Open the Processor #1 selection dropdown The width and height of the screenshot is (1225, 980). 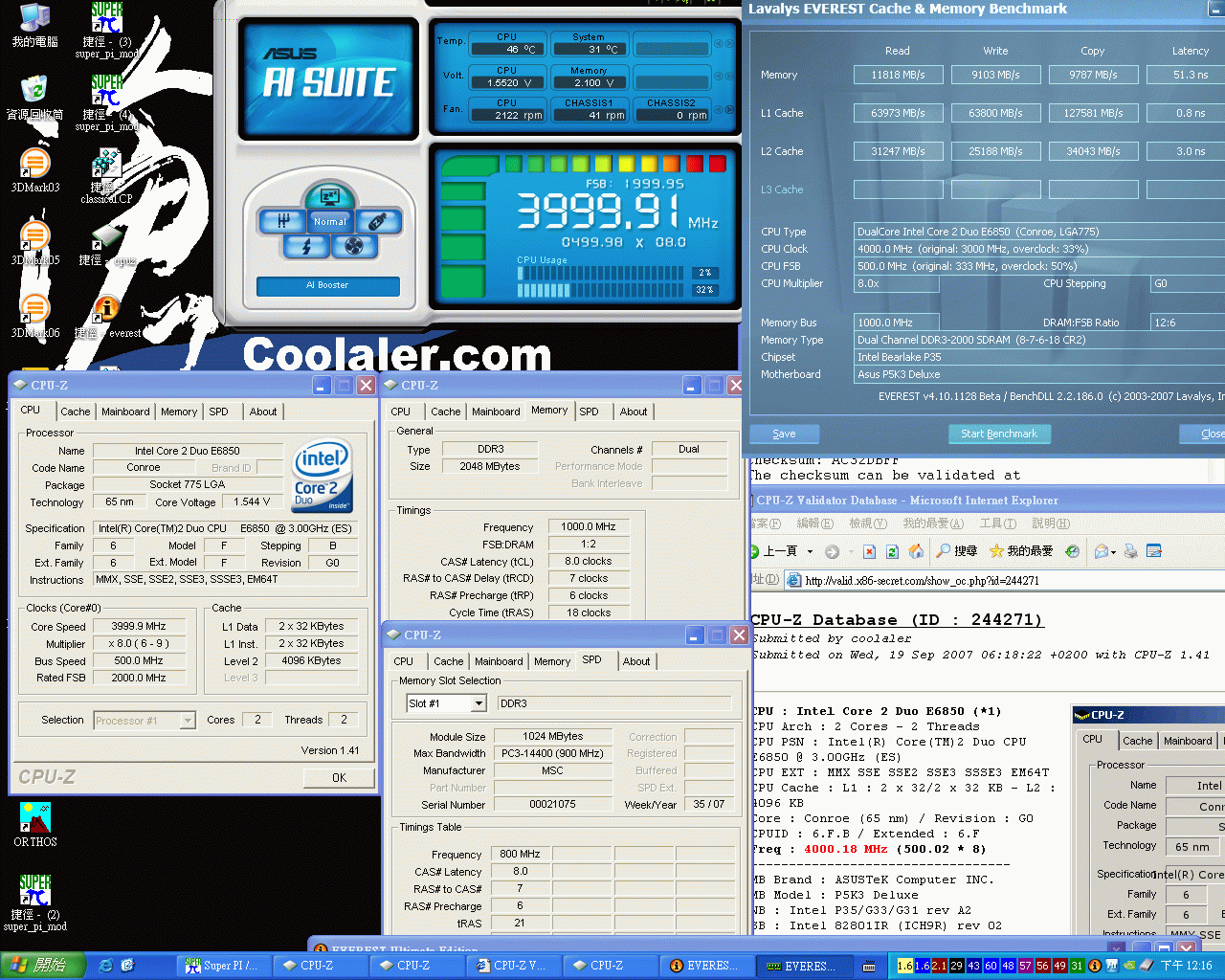(x=188, y=721)
